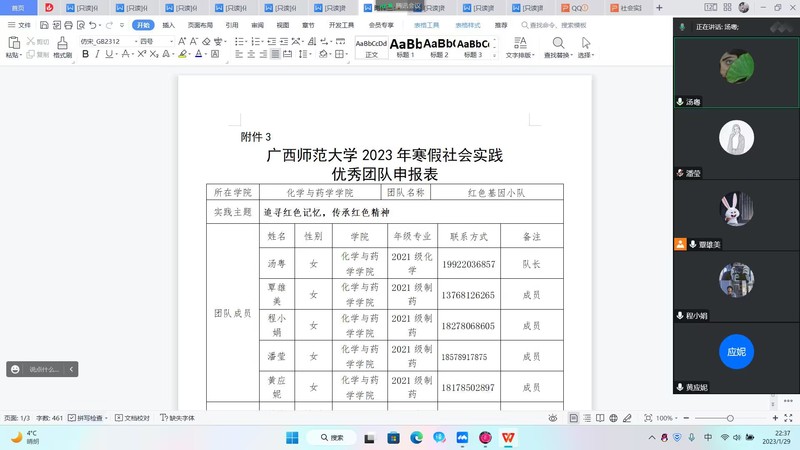Viewport: 800px width, 450px height.
Task: Switch to the 插入 ribbon tab
Action: click(168, 25)
